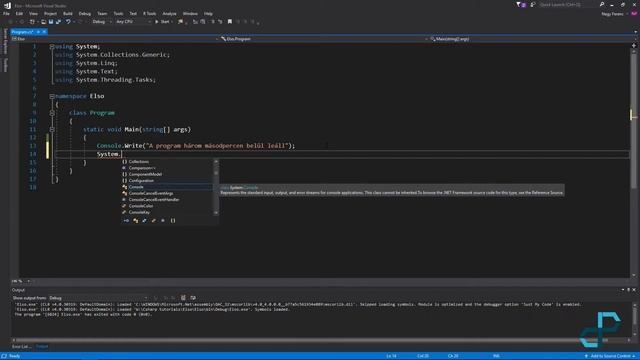Open the Project menu
Screen dimensions: 640x360
50,13
